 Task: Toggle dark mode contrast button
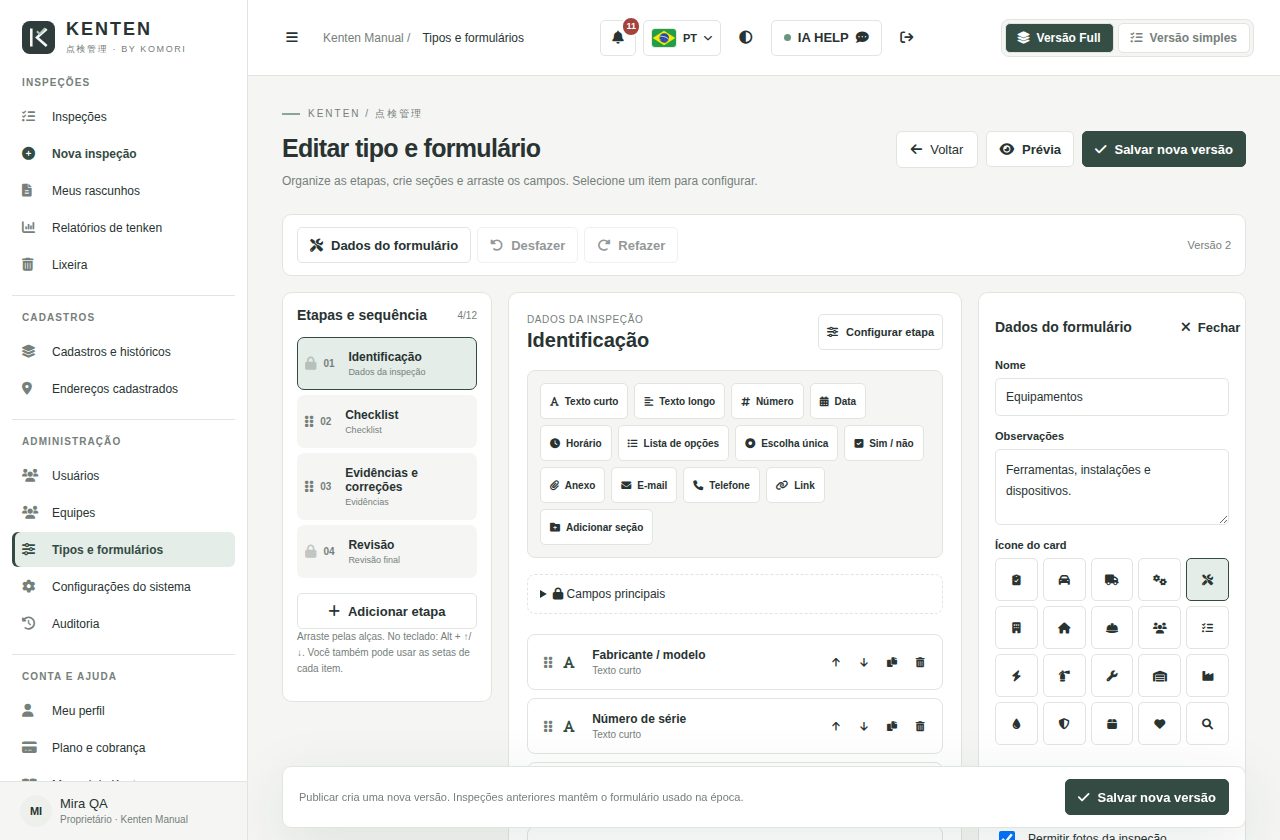[746, 38]
